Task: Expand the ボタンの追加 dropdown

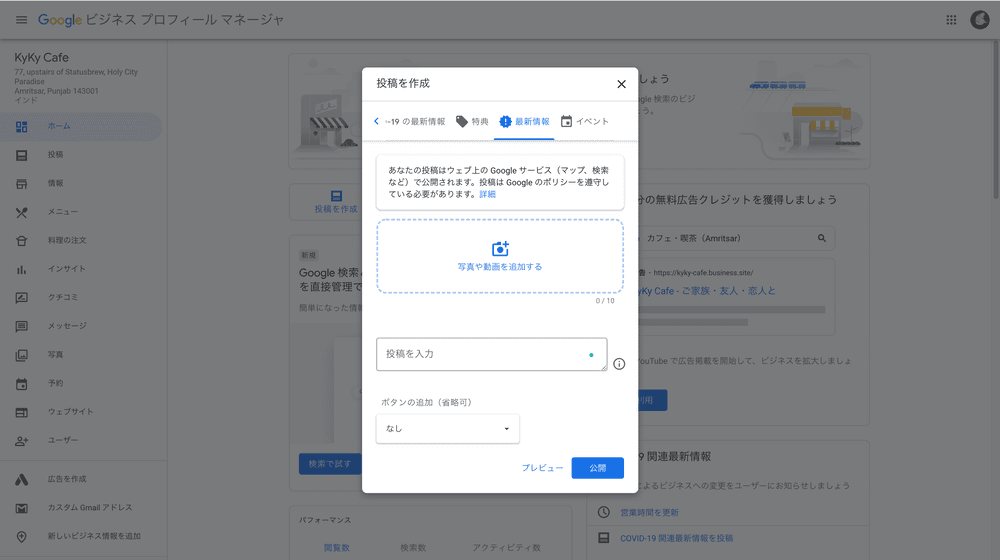Action: pyautogui.click(x=447, y=429)
